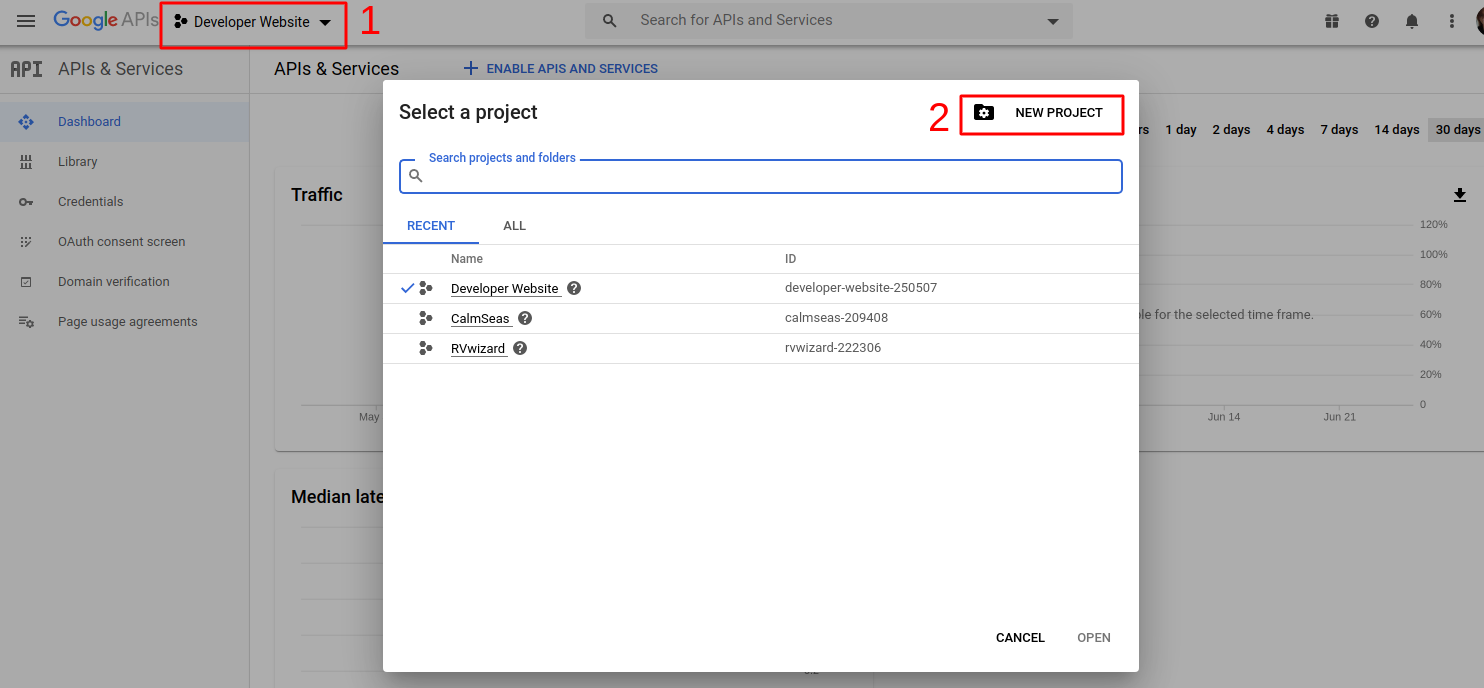Select the 1 day time range

coord(1181,130)
